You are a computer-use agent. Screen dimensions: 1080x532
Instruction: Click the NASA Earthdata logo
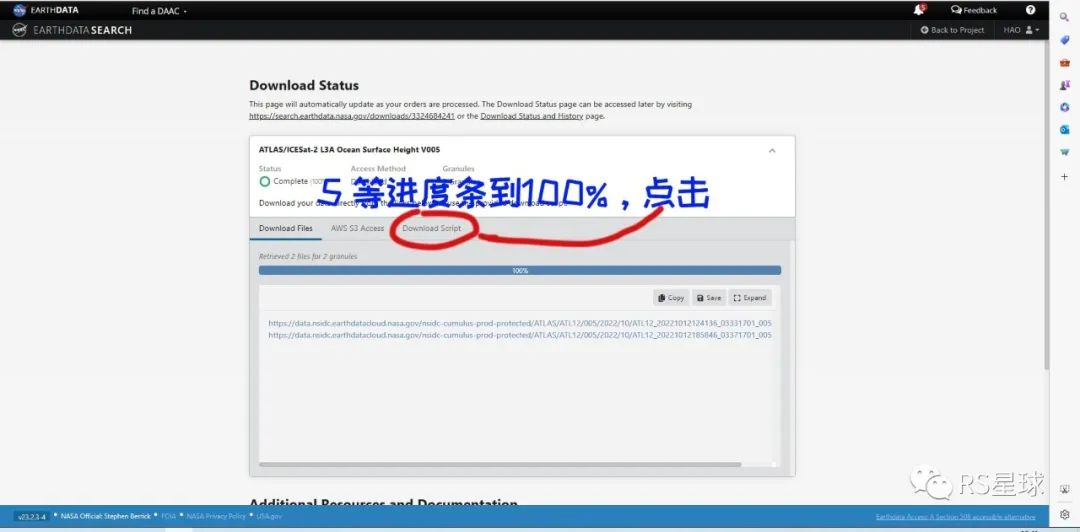(x=46, y=10)
